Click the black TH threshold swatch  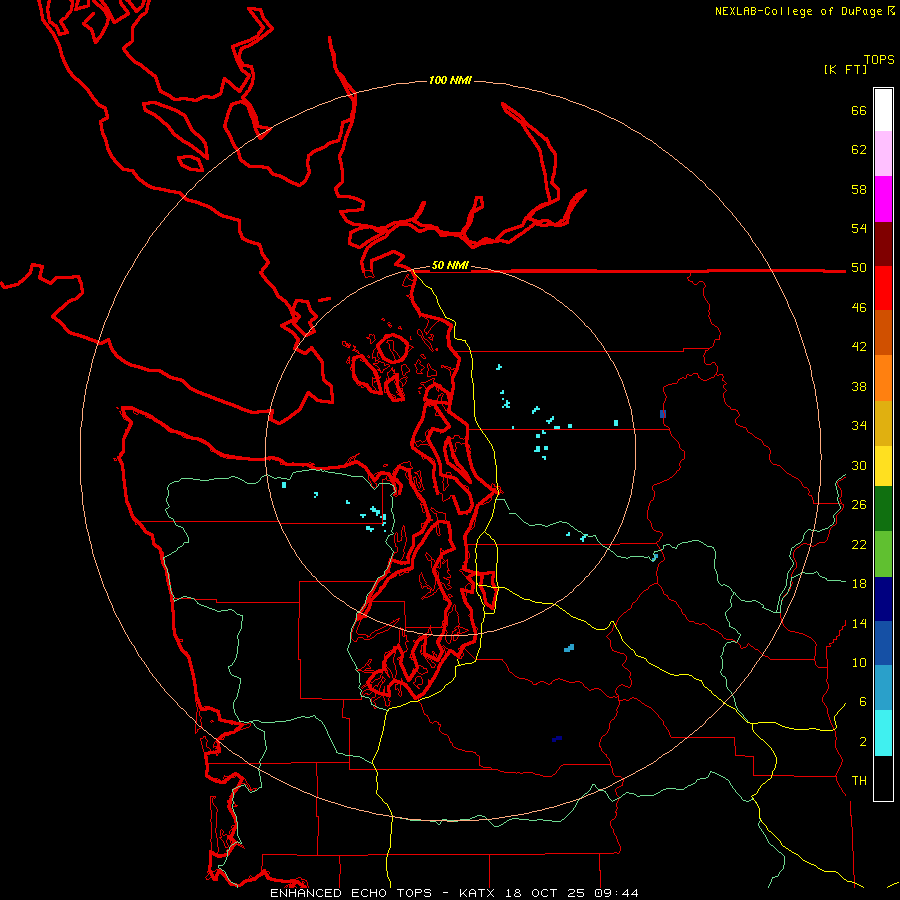(883, 778)
